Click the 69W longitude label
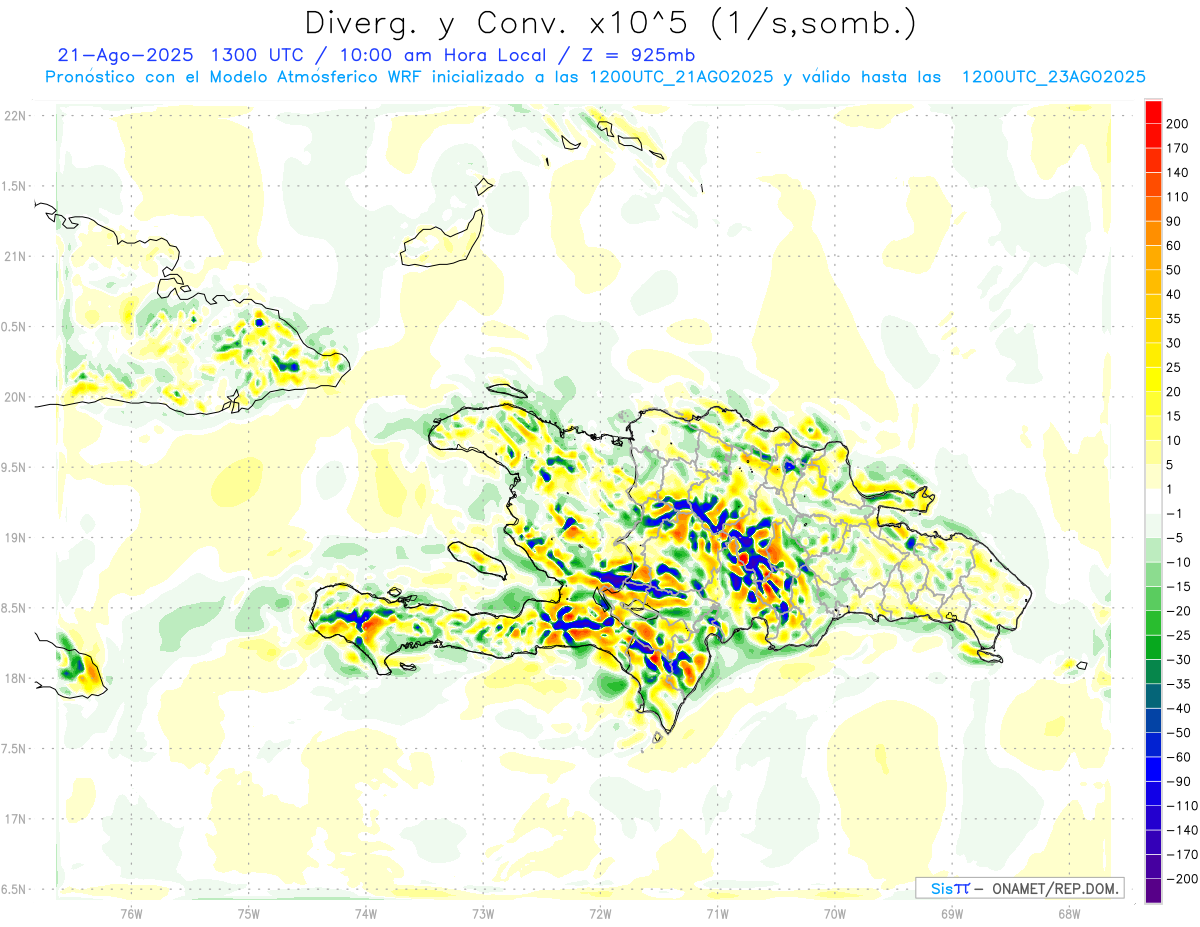 click(x=952, y=912)
